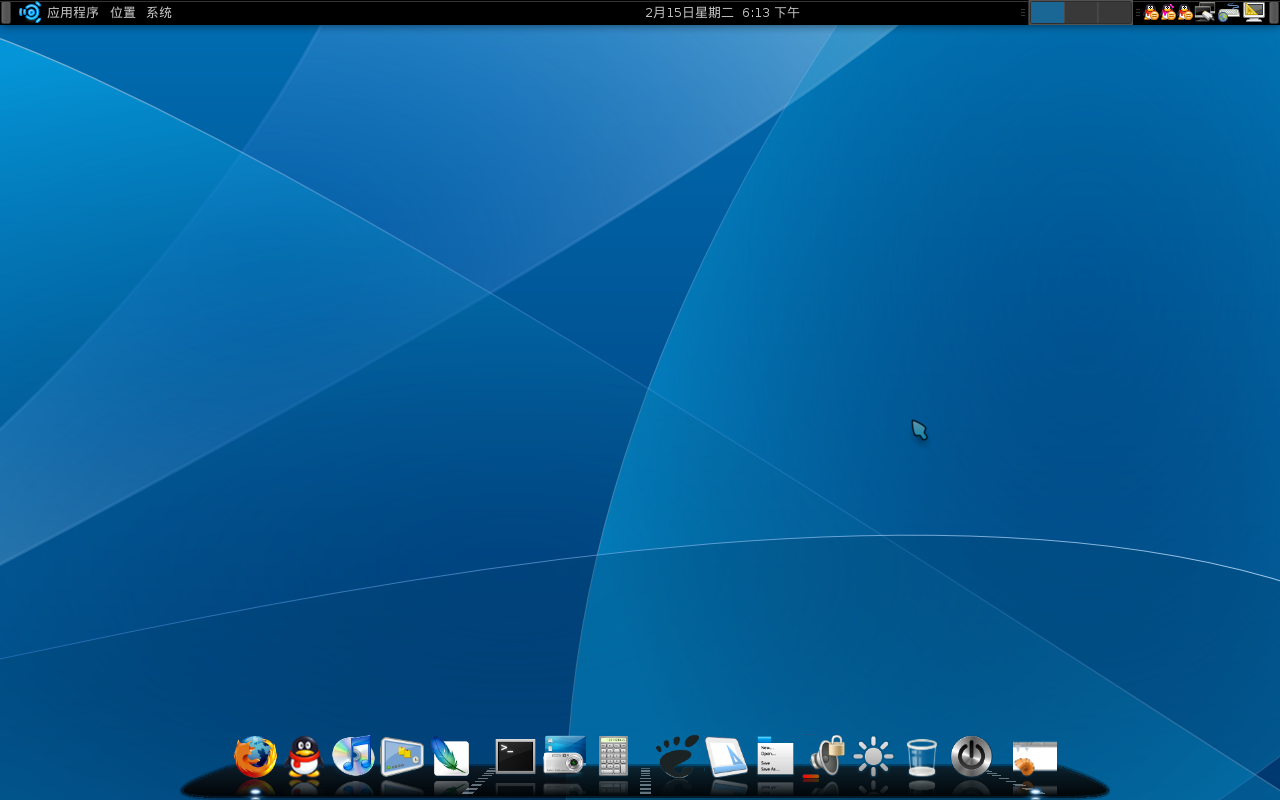
Task: Open the network connection tray icon
Action: pos(1205,12)
